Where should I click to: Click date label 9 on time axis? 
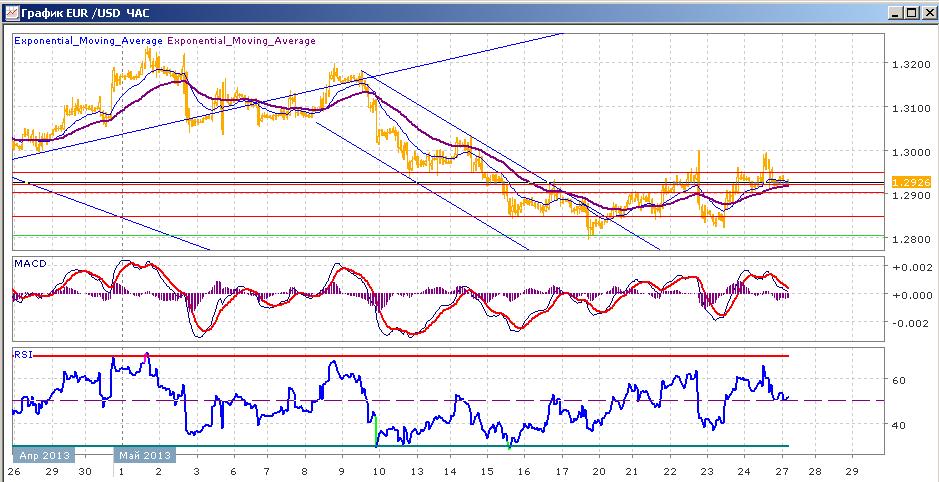[342, 471]
